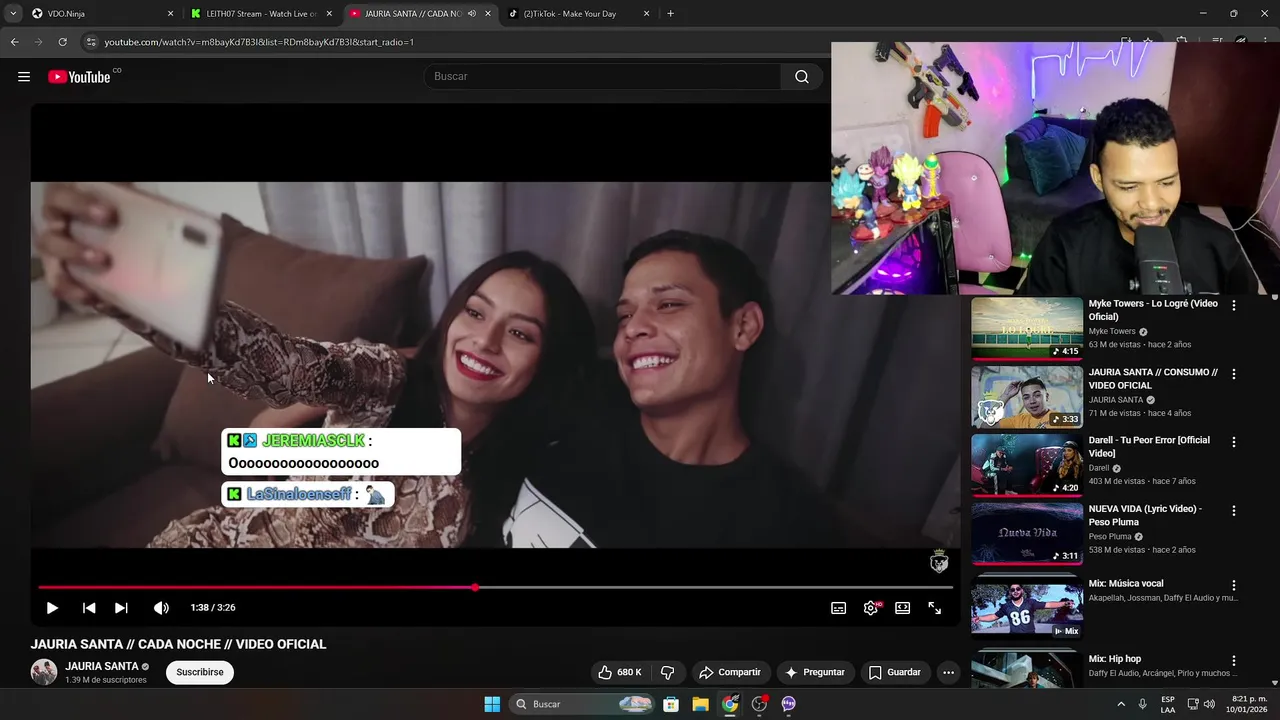
Task: Open the ESP LAA keyboard language switcher
Action: (x=1168, y=704)
